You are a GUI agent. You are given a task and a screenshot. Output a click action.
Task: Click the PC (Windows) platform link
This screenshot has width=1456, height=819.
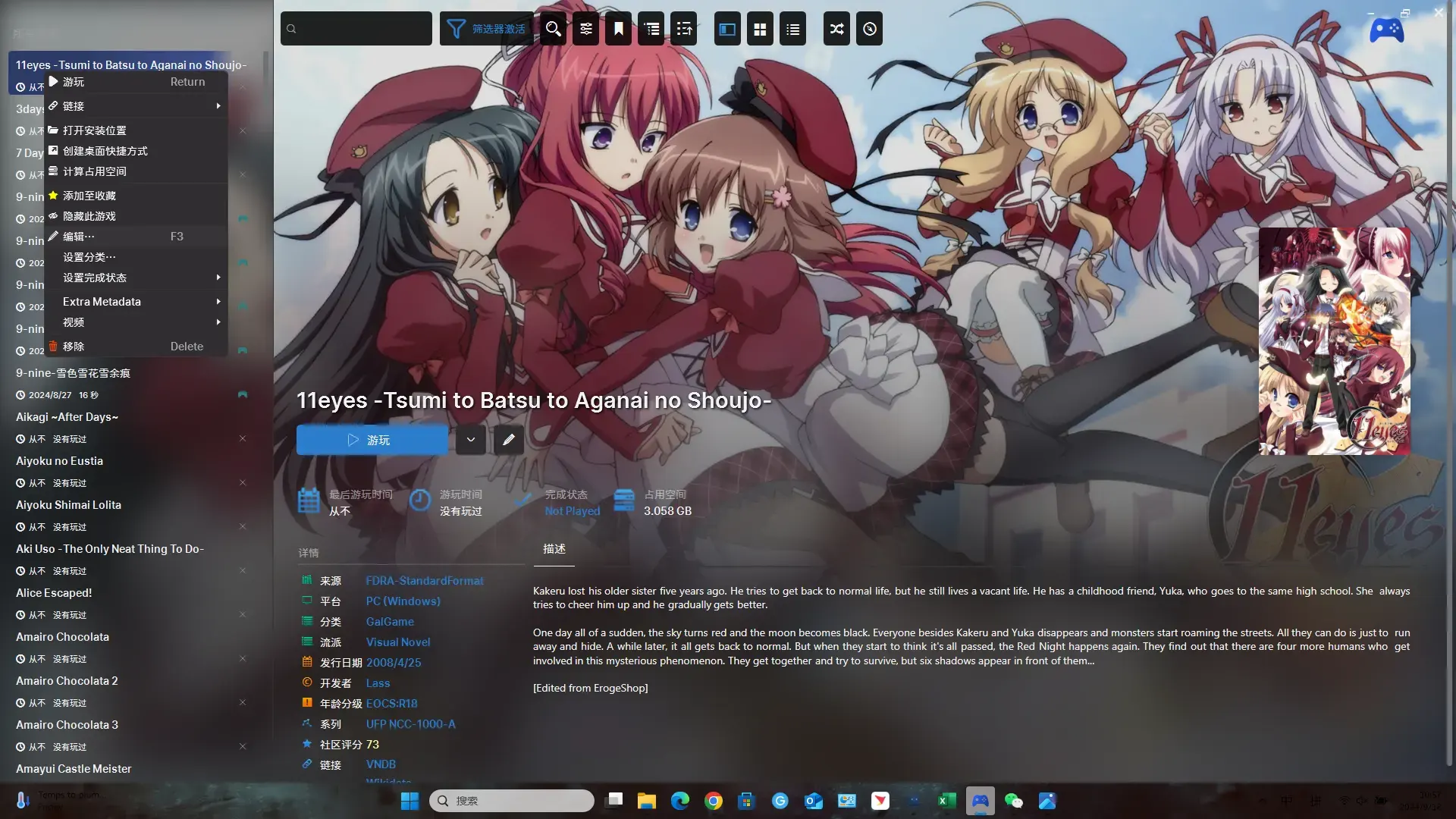pyautogui.click(x=403, y=601)
